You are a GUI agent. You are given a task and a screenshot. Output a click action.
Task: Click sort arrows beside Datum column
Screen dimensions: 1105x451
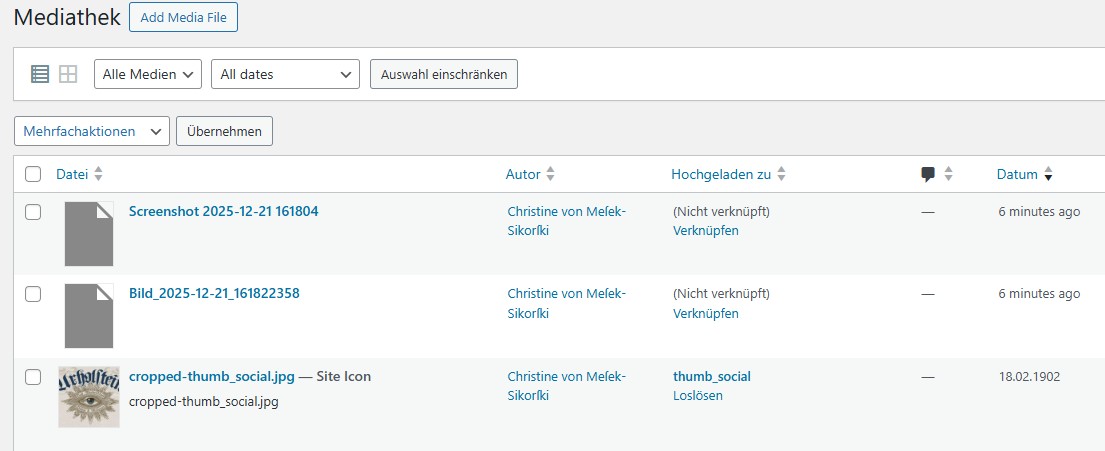tap(1048, 174)
